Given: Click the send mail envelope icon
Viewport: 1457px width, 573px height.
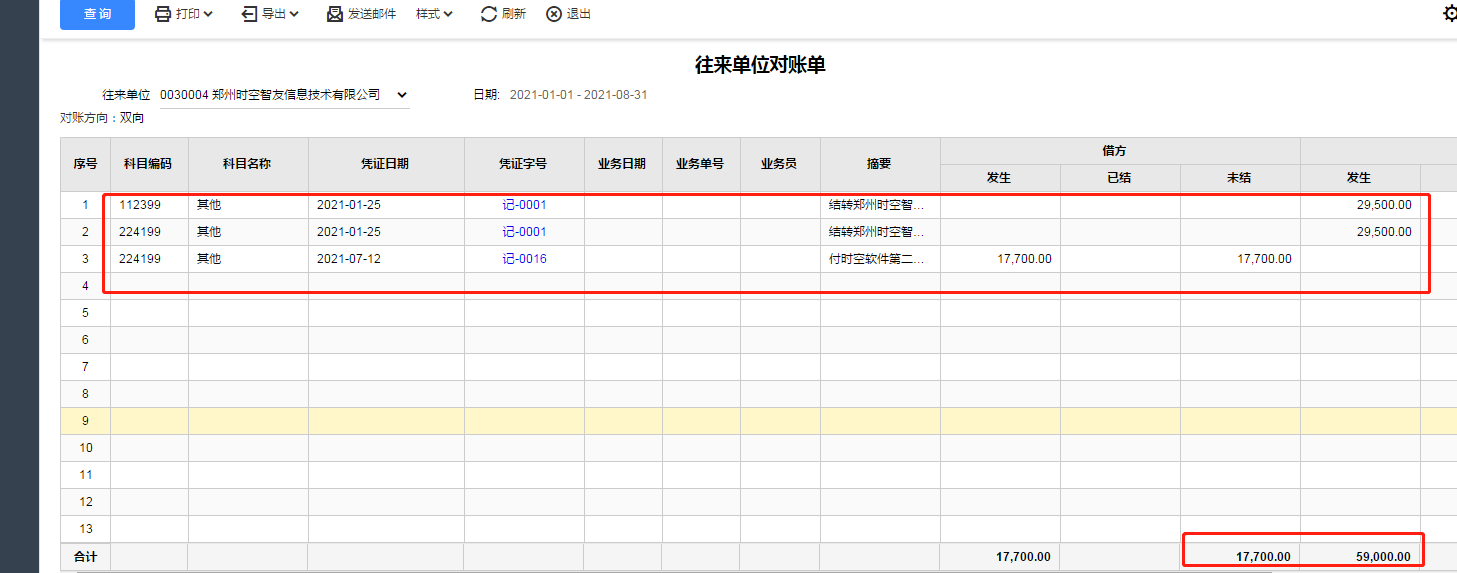Looking at the screenshot, I should (x=335, y=14).
